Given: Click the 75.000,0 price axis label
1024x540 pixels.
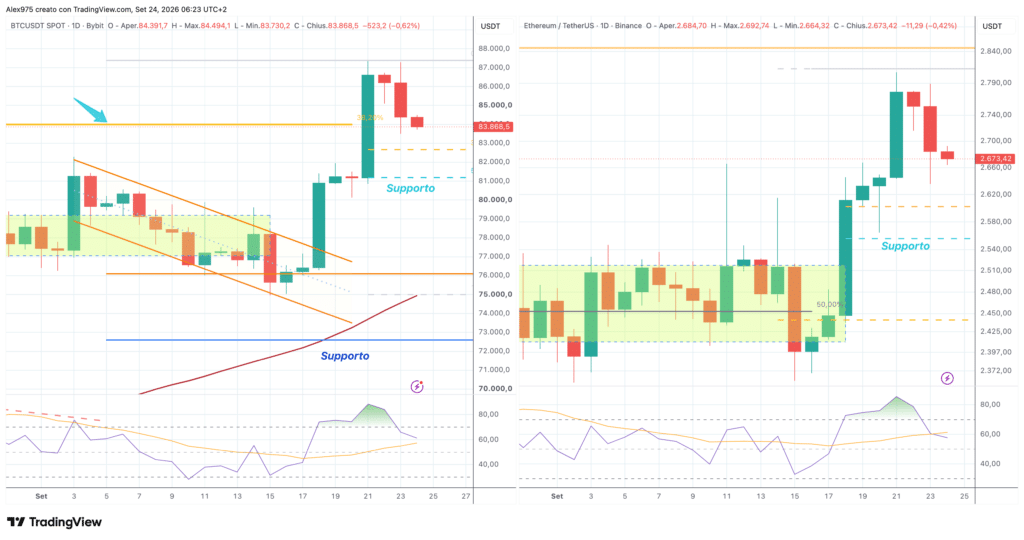Looking at the screenshot, I should pyautogui.click(x=495, y=294).
